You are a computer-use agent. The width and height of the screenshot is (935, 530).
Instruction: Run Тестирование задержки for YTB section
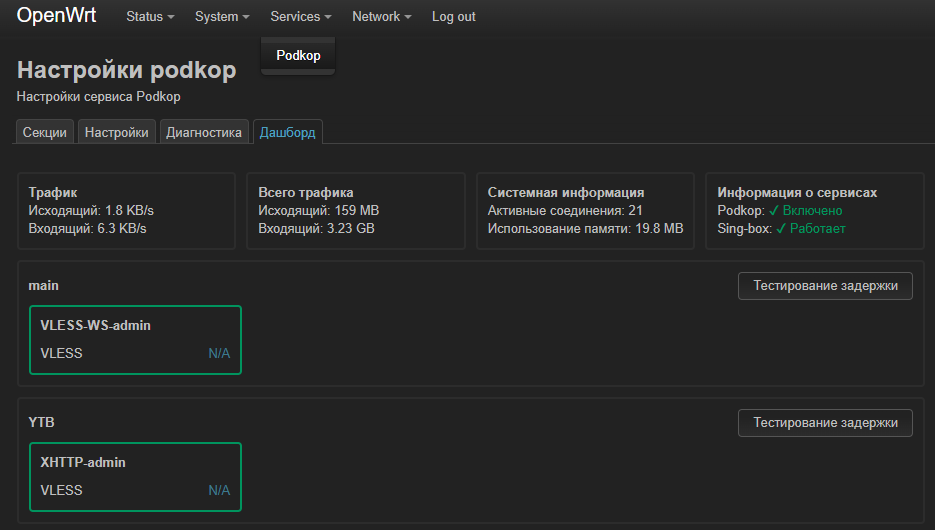[x=825, y=423]
